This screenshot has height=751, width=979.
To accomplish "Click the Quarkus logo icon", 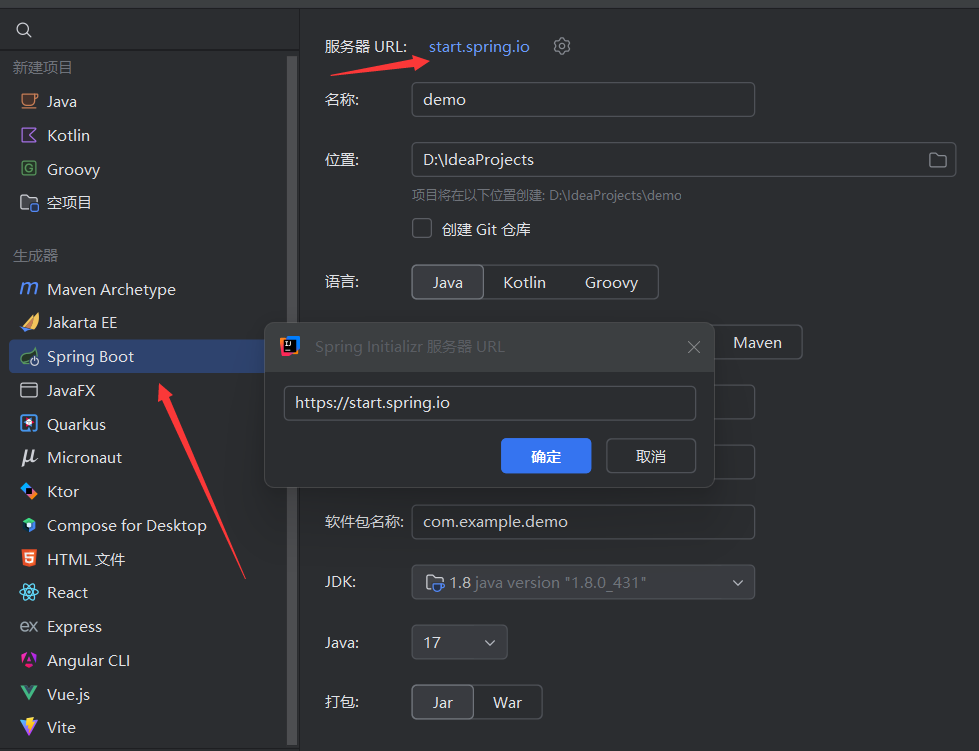I will [29, 424].
